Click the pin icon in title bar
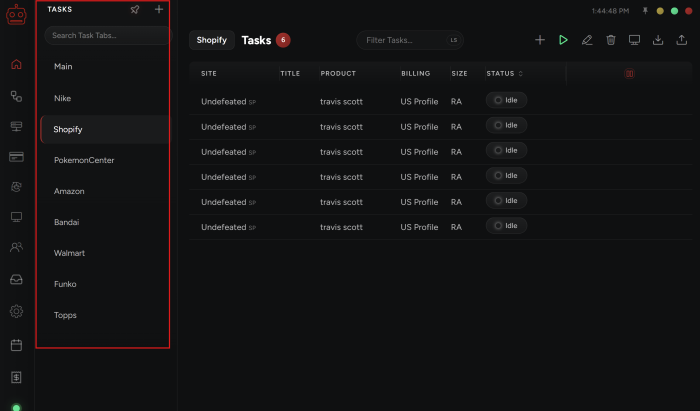 [645, 11]
